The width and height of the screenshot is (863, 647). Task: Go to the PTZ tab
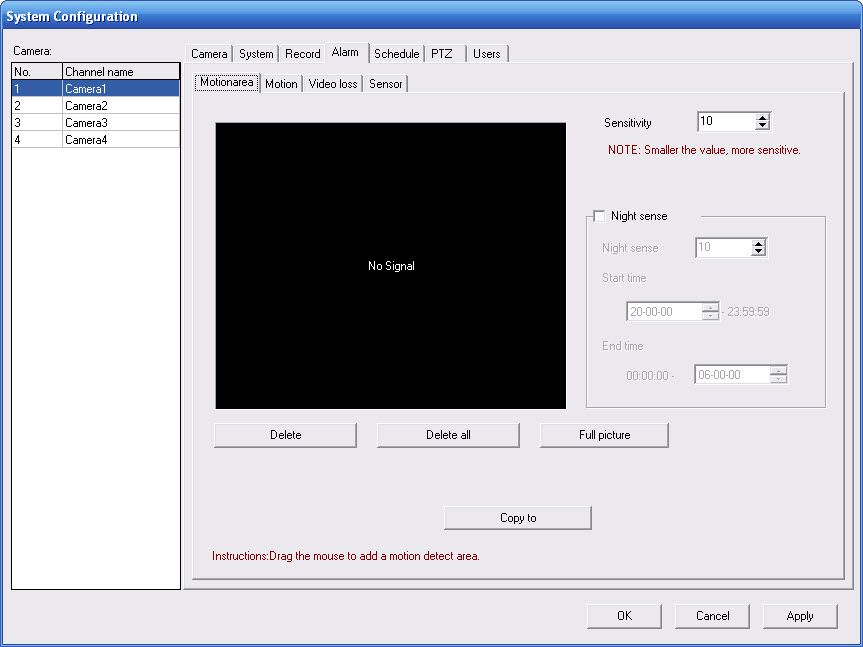click(x=442, y=54)
